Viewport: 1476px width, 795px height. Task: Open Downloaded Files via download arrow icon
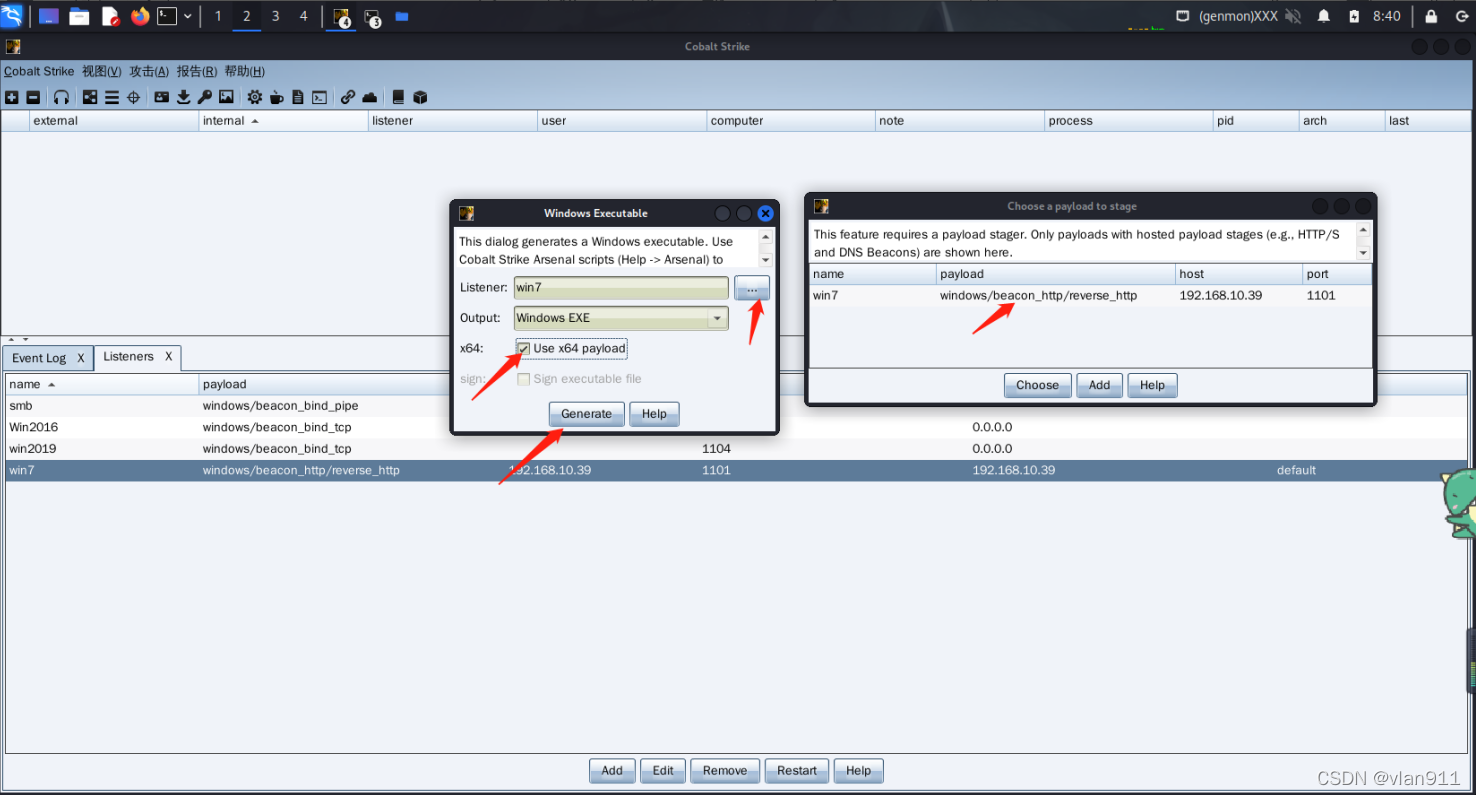(183, 97)
